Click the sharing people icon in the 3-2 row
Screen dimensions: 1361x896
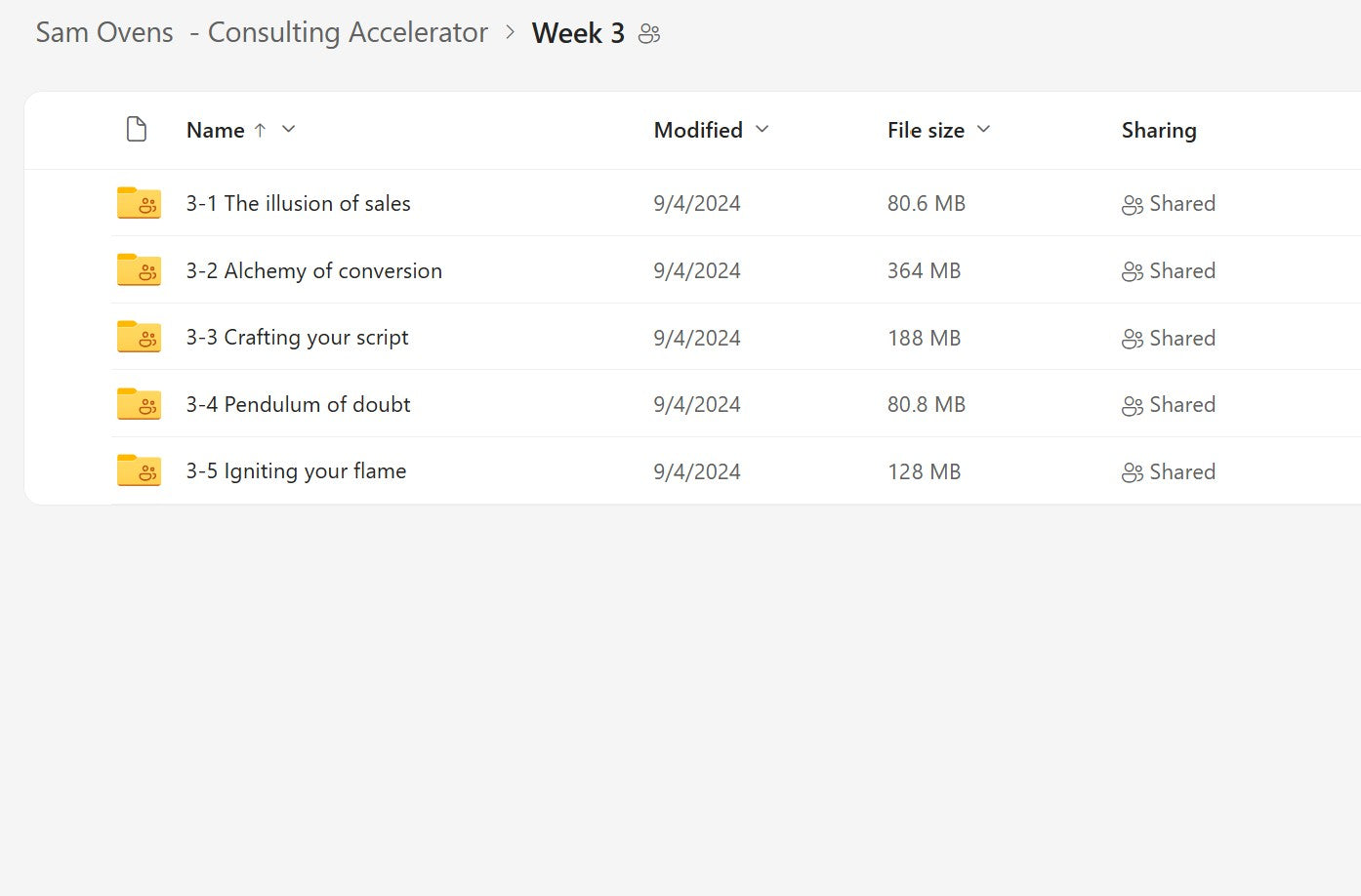[x=1133, y=272]
